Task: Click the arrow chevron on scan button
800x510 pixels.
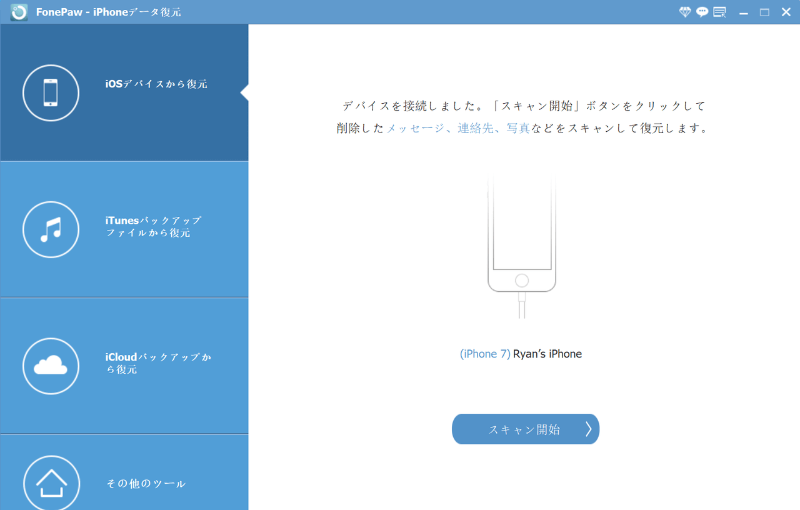Action: coord(588,429)
